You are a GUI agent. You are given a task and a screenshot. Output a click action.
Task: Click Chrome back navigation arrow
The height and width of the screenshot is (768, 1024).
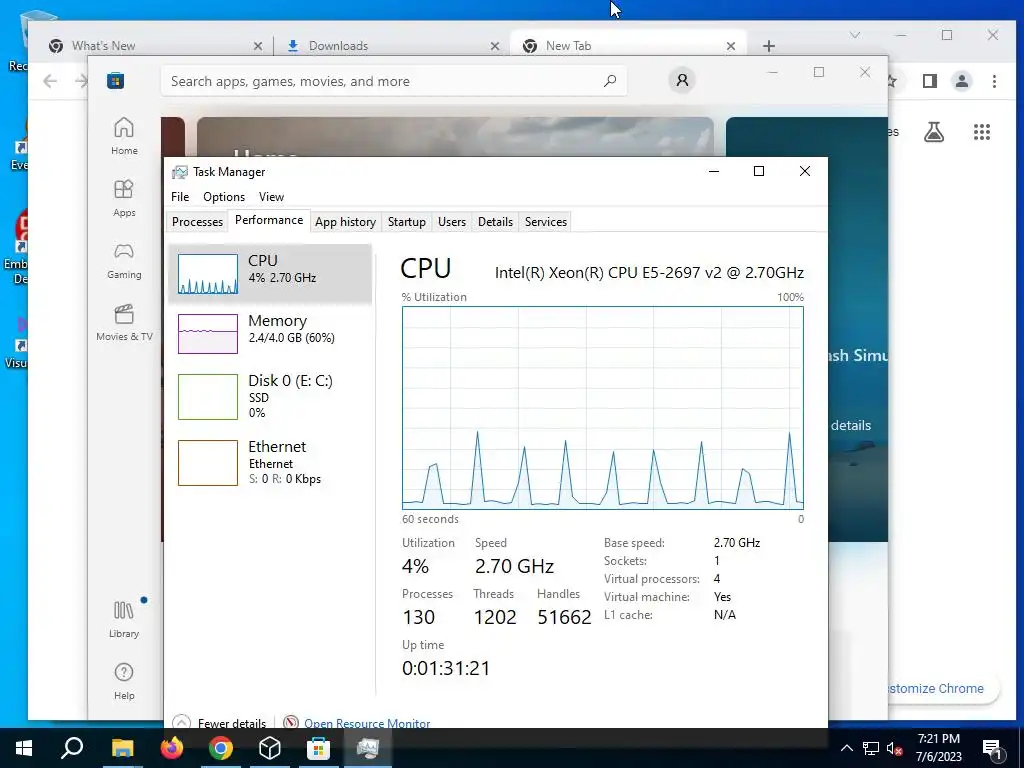click(50, 81)
